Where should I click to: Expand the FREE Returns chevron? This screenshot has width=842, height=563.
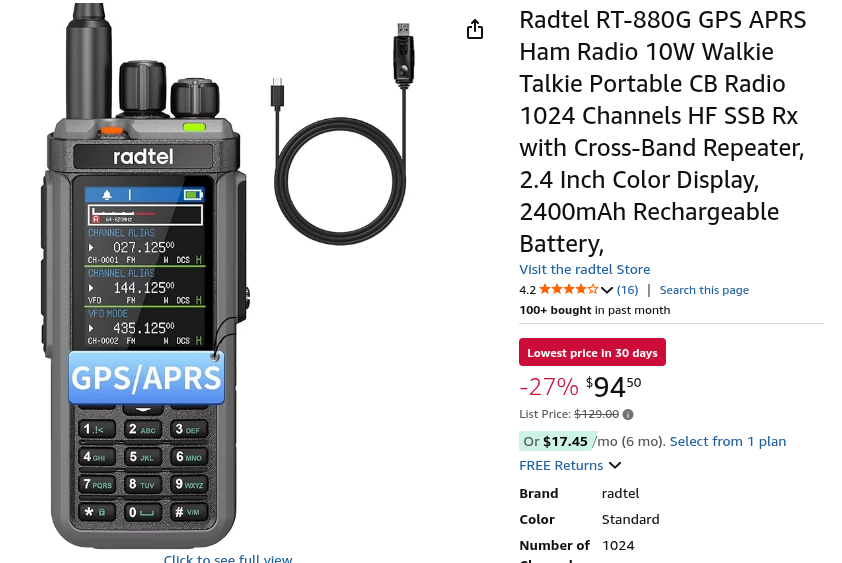click(615, 465)
